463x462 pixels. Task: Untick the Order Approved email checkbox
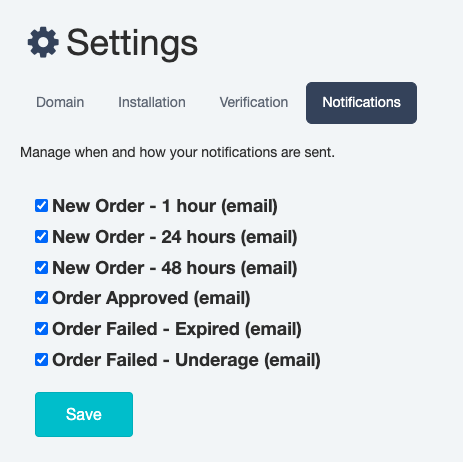41,298
